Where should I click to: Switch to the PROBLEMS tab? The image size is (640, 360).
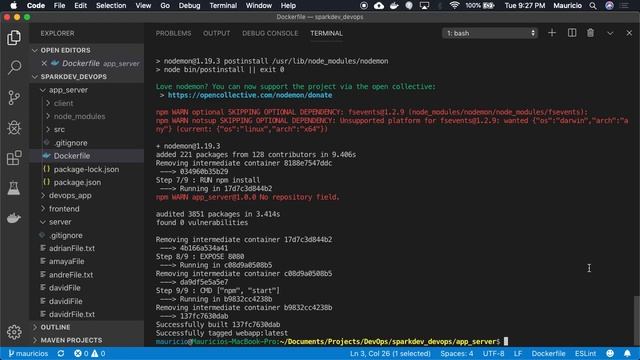(173, 33)
